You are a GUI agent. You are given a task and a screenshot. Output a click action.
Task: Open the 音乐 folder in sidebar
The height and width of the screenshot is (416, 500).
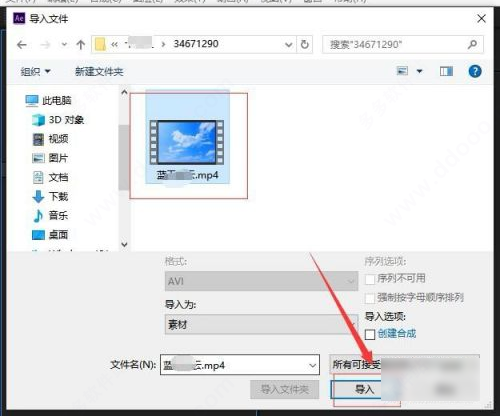click(x=50, y=216)
